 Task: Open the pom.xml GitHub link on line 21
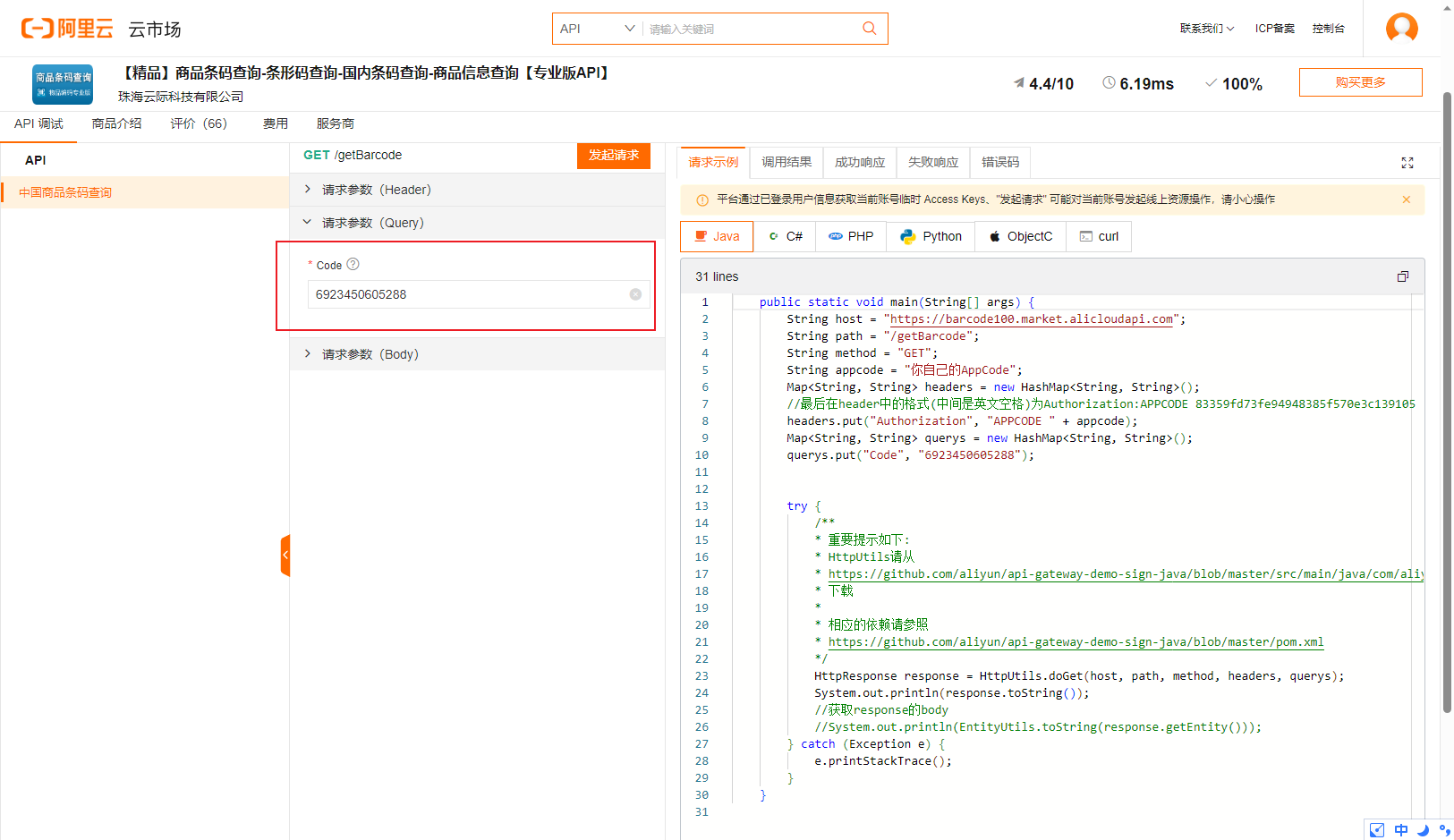[x=1076, y=641]
